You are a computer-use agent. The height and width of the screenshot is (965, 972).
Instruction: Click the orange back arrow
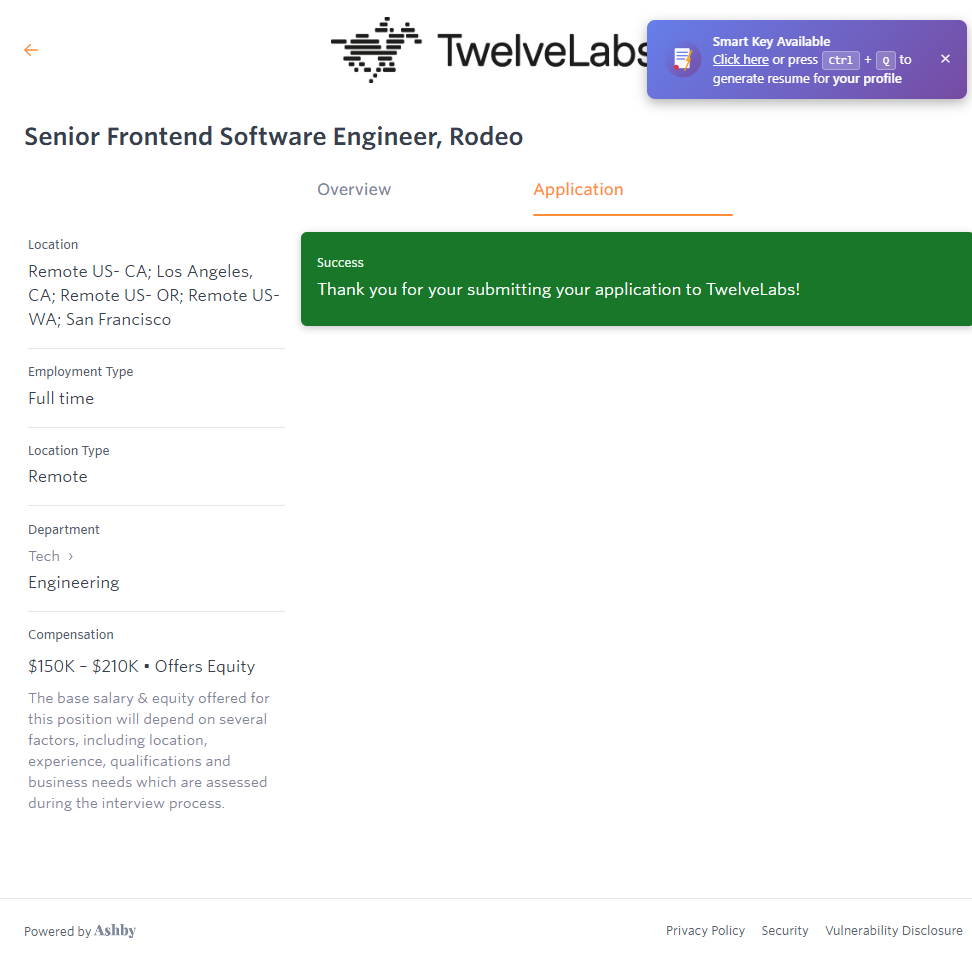tap(31, 50)
